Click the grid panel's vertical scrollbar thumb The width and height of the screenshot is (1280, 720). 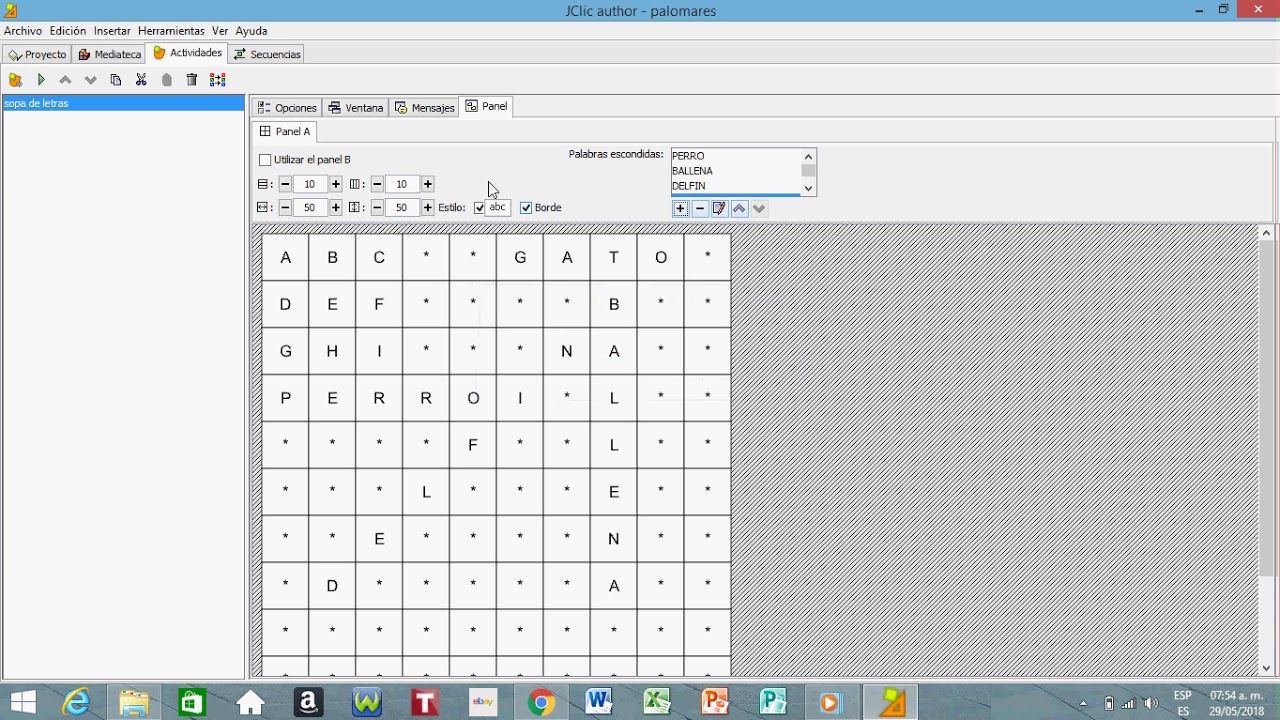[1266, 410]
